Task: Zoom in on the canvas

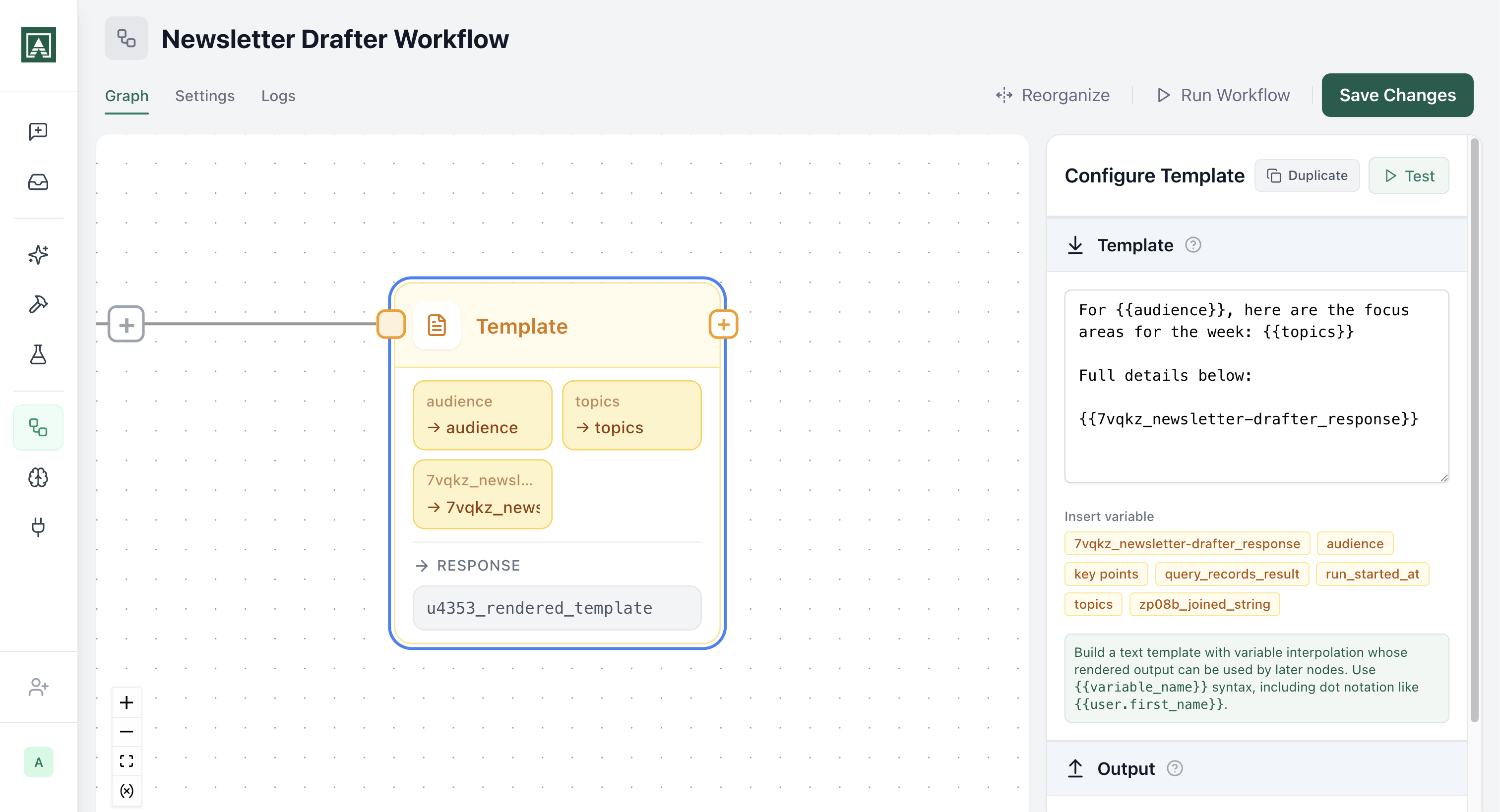Action: tap(126, 702)
